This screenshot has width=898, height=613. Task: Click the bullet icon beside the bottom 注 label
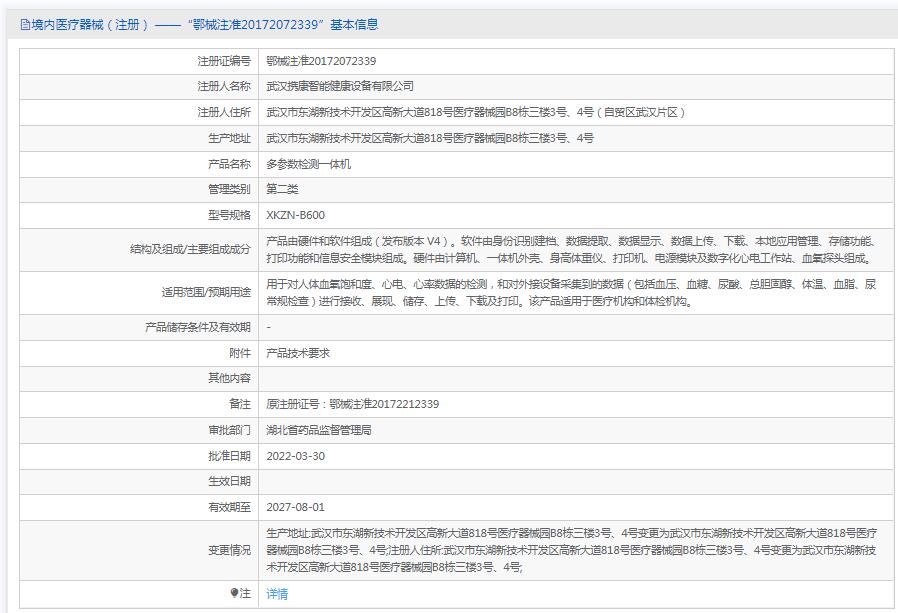[235, 593]
